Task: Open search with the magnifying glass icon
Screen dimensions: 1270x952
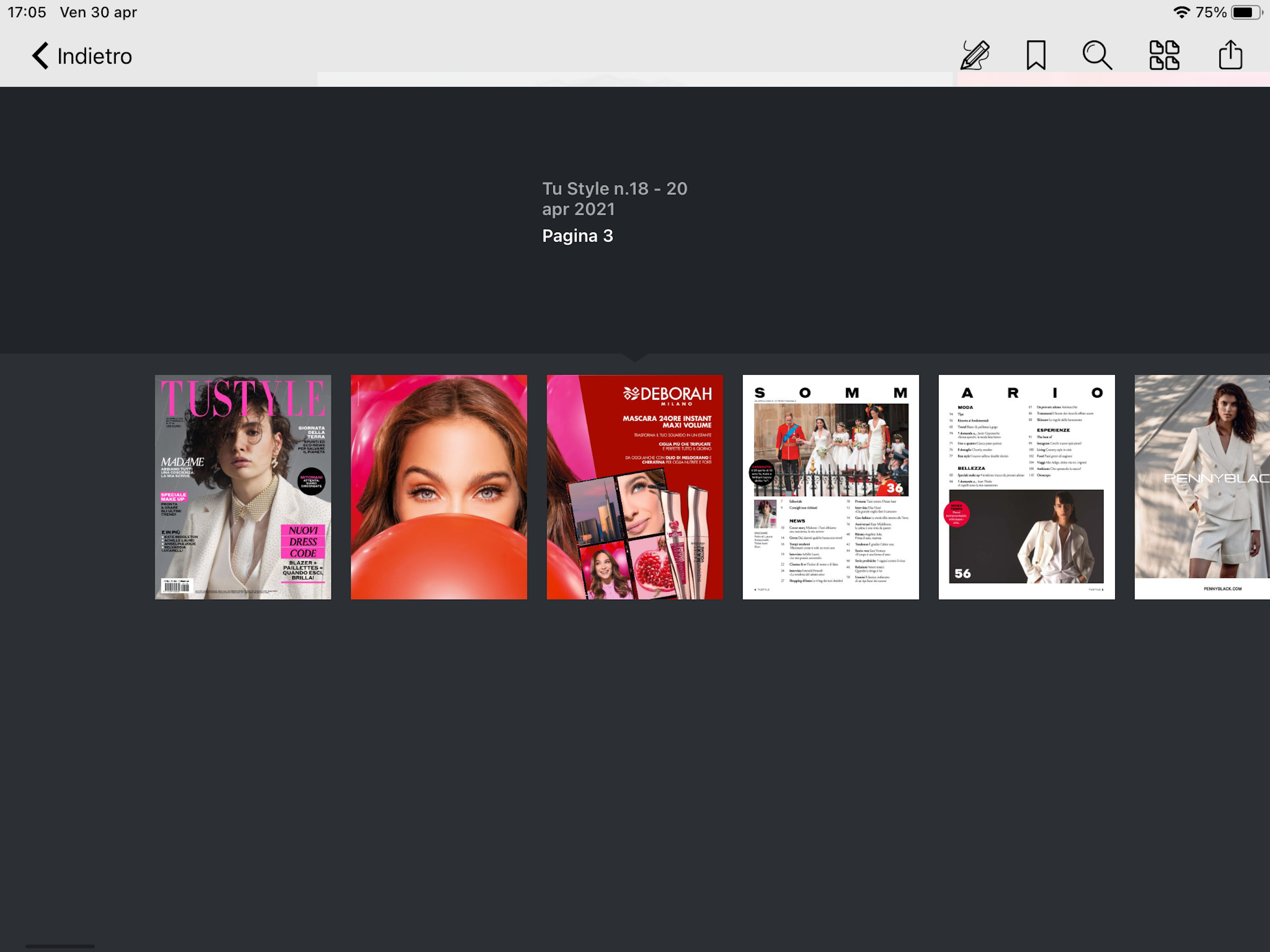Action: point(1097,55)
